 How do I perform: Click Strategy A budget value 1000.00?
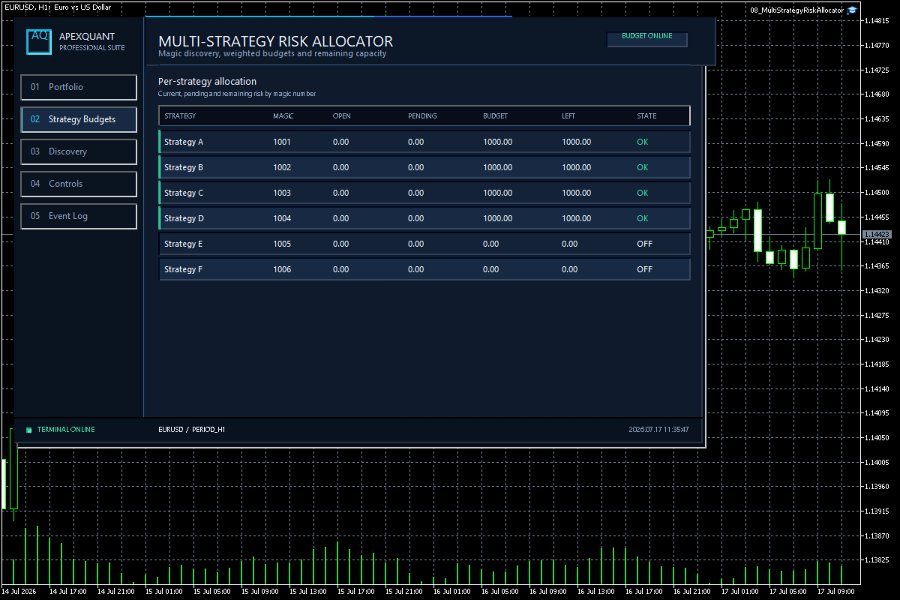click(x=498, y=142)
